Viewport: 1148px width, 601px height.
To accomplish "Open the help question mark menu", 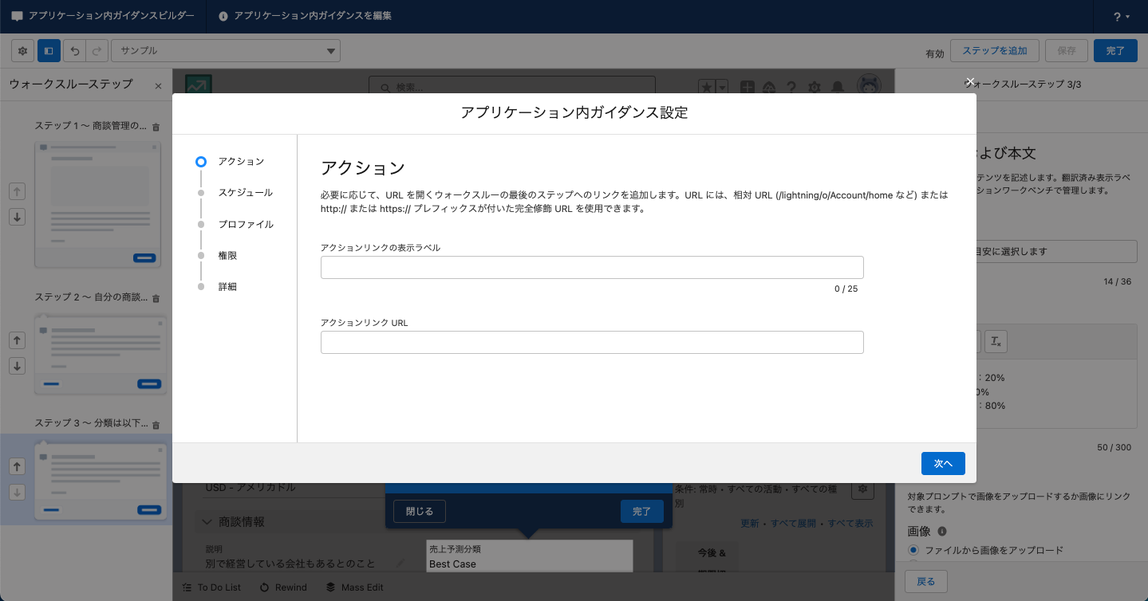I will [1120, 16].
